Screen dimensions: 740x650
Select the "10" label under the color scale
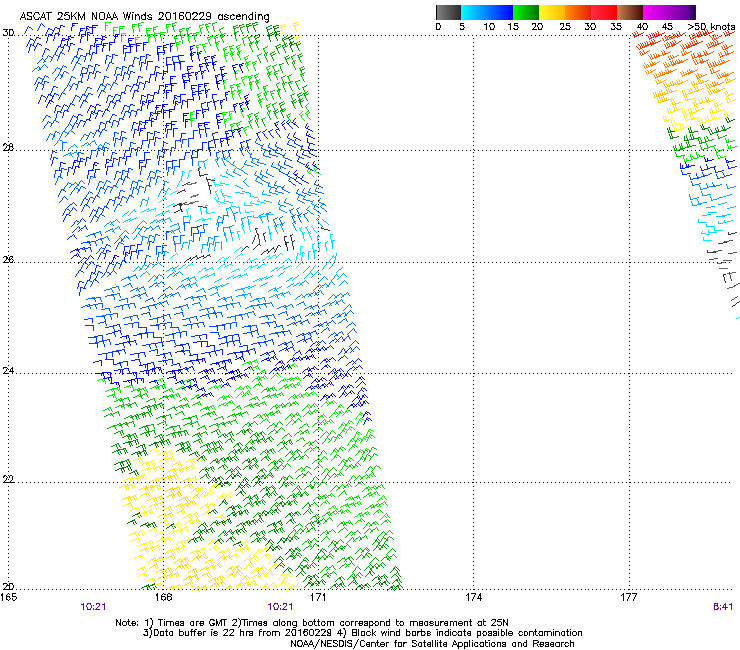click(x=489, y=26)
